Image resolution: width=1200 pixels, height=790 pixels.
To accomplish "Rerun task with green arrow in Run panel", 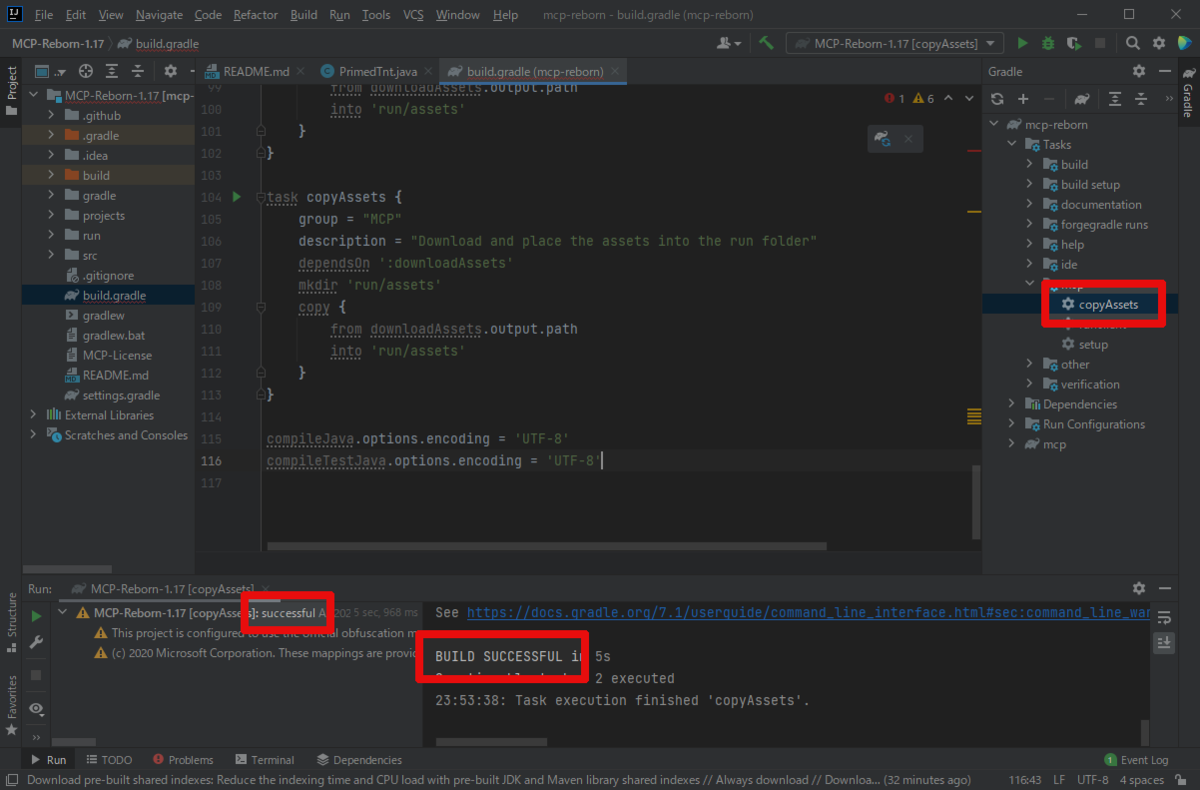I will coord(36,616).
